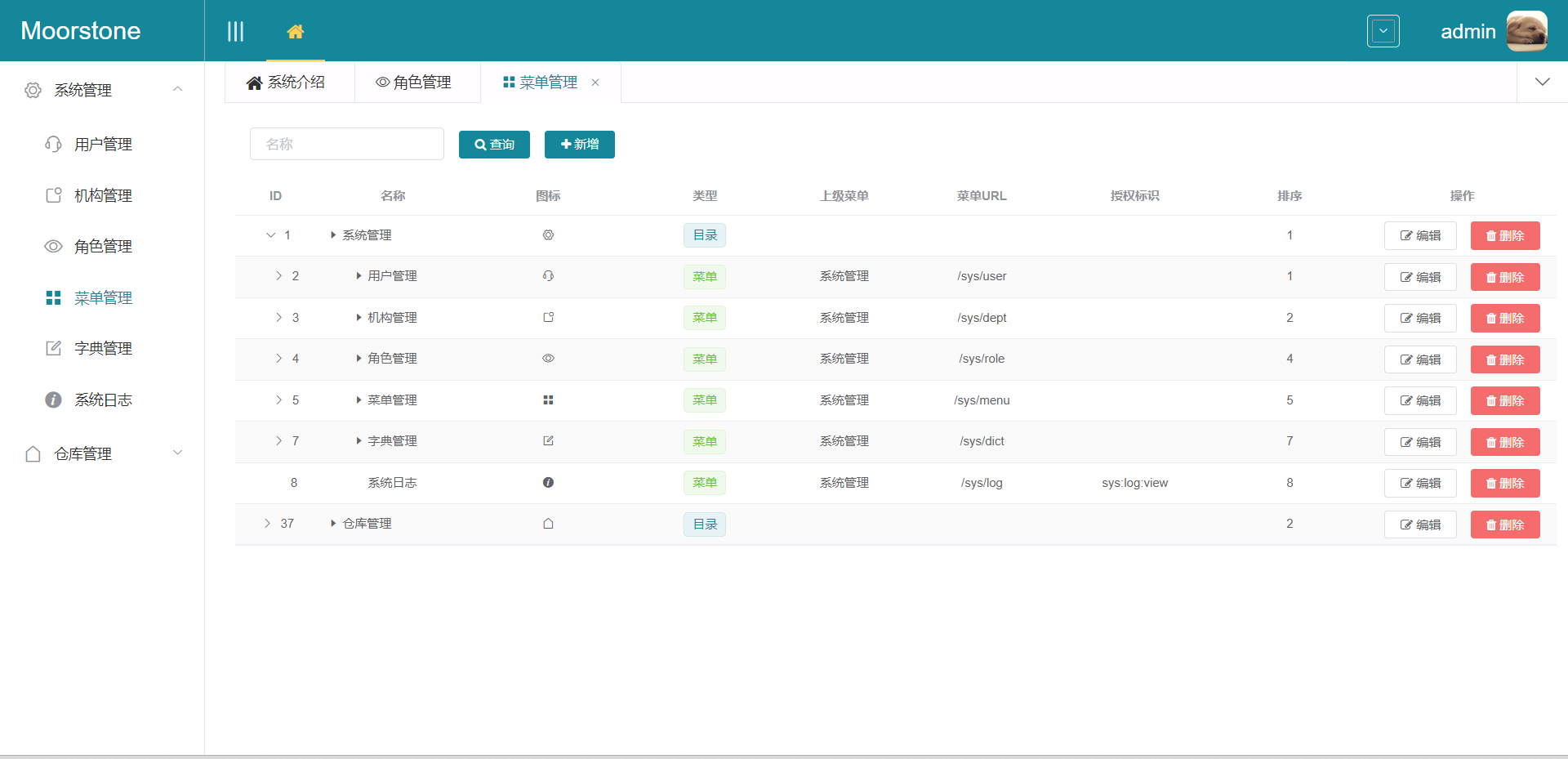Open 系统日志 in the sidebar
This screenshot has width=1568, height=759.
[x=102, y=400]
